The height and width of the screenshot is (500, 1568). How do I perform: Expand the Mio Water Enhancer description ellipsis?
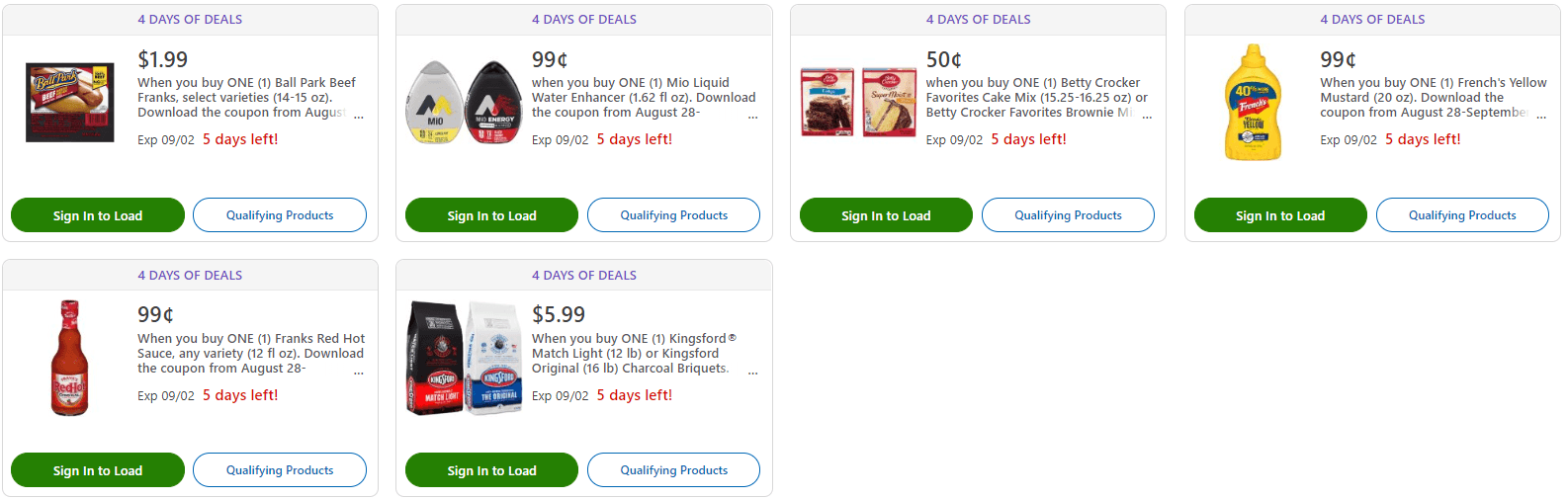753,117
